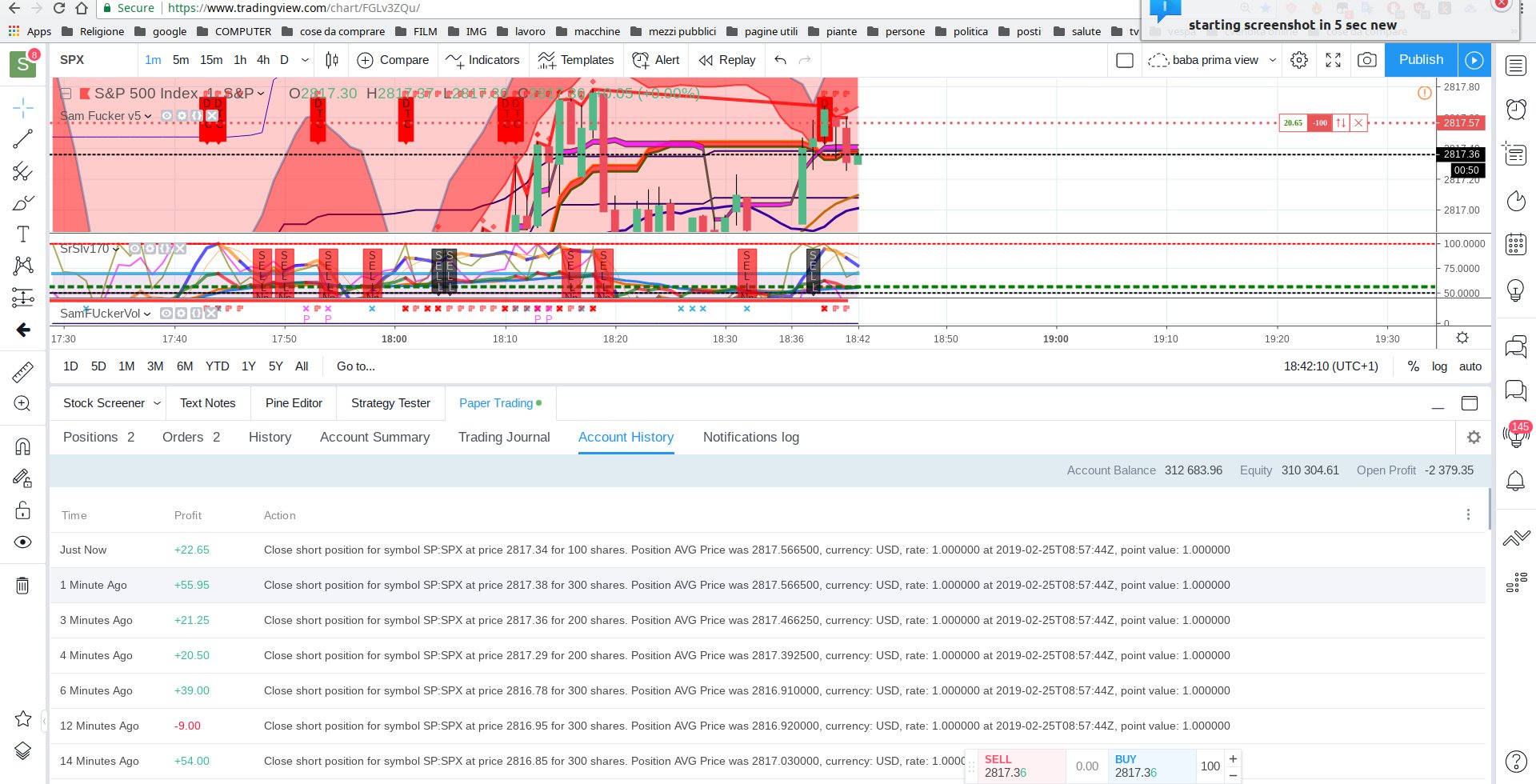The width and height of the screenshot is (1536, 784).
Task: Open the Strategy Tester tab
Action: [390, 403]
